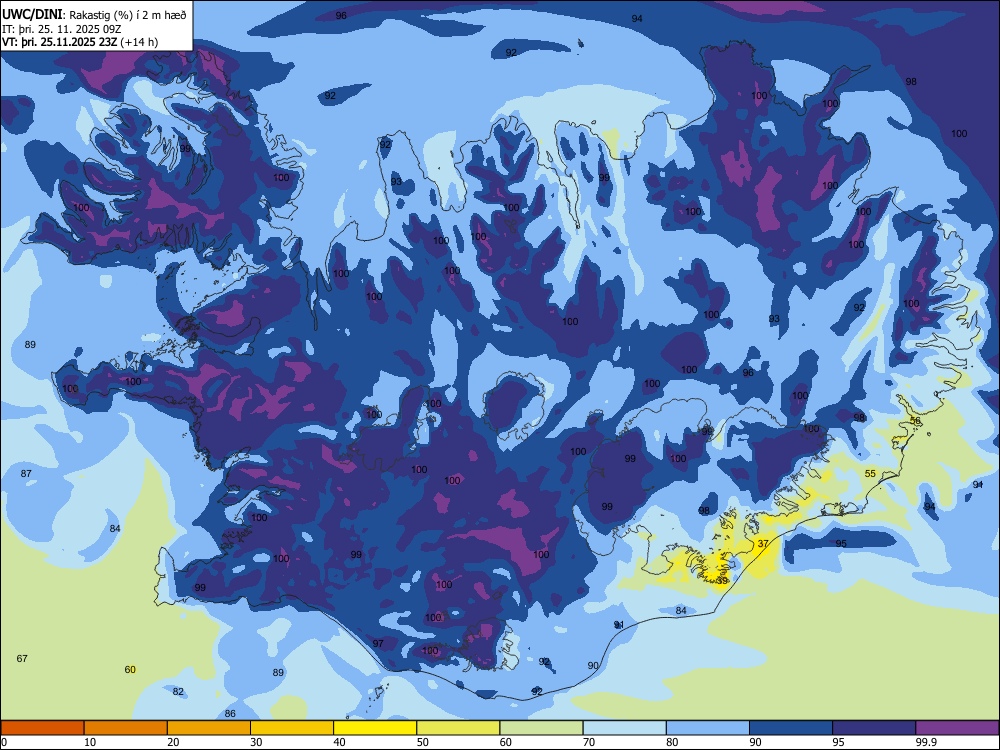
Task: Pick the amber 20–30 legend swatch
Action: 209,728
